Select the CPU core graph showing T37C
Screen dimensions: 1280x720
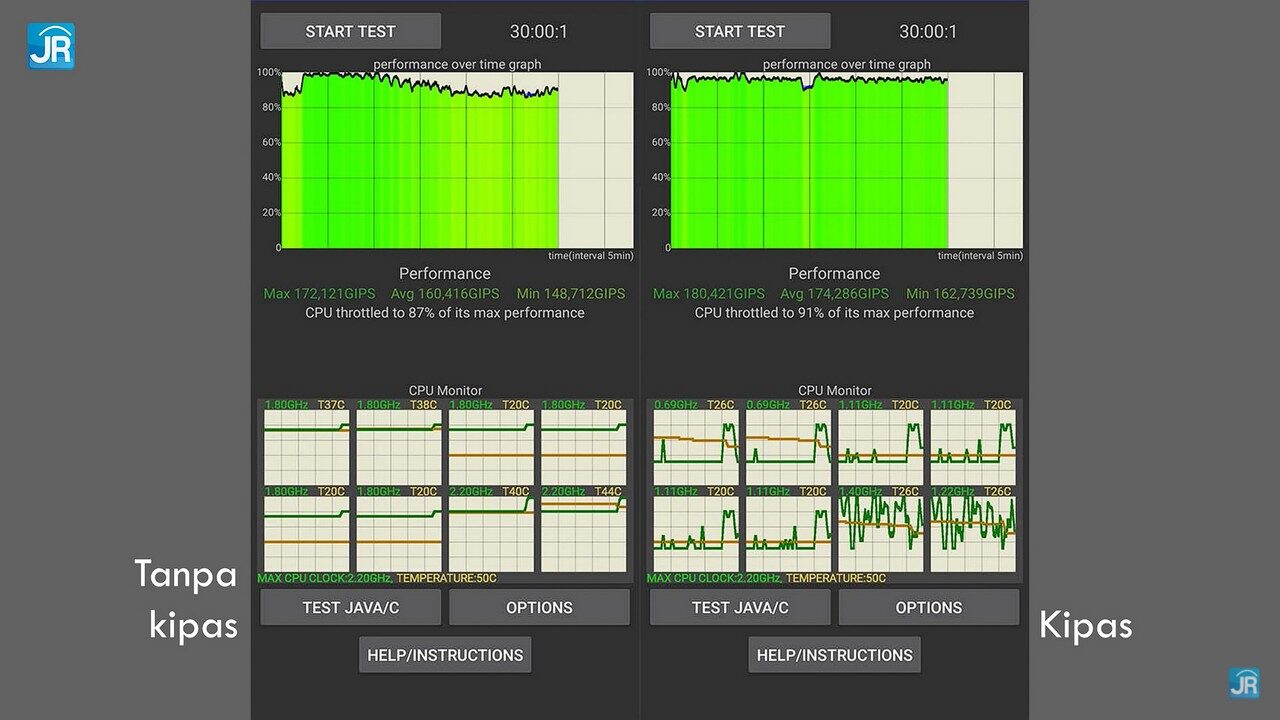coord(306,447)
